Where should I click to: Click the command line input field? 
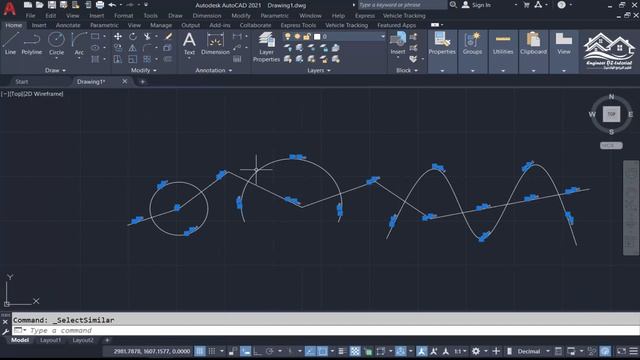pos(327,330)
